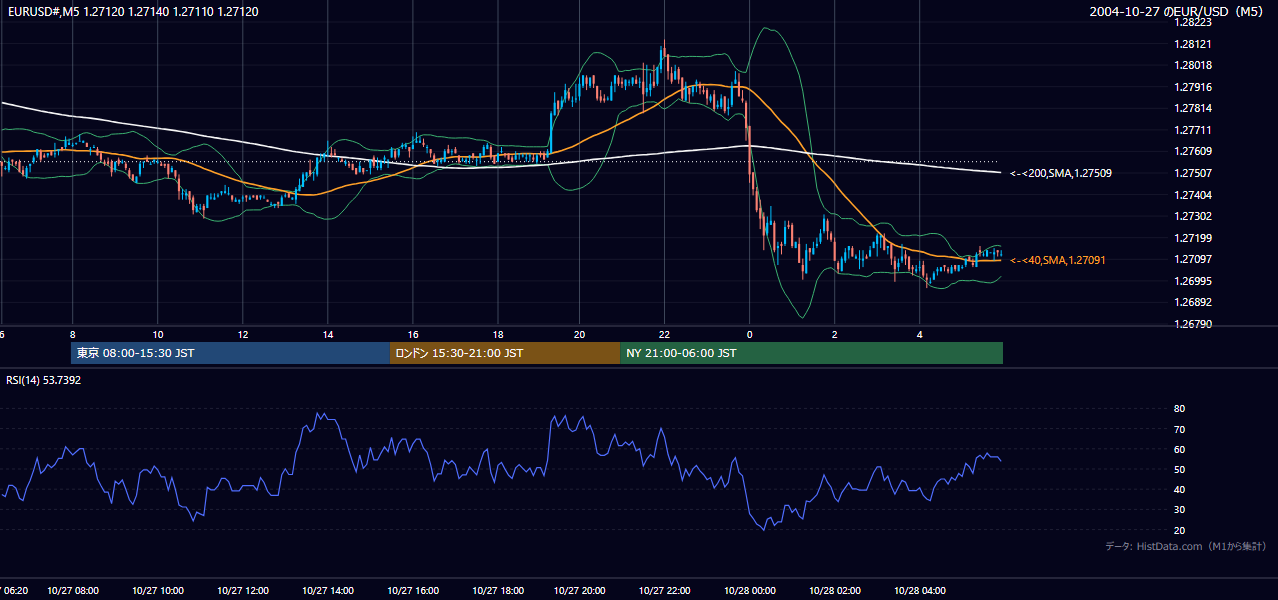Click RSI axis level 20

point(1179,530)
